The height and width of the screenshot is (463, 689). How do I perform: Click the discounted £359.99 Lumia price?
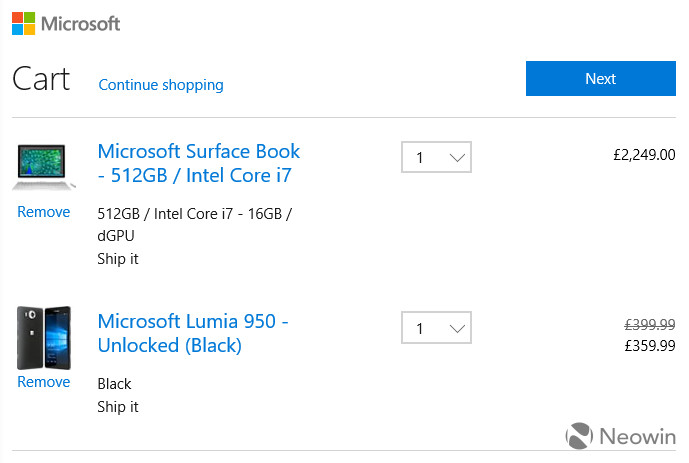(x=650, y=346)
